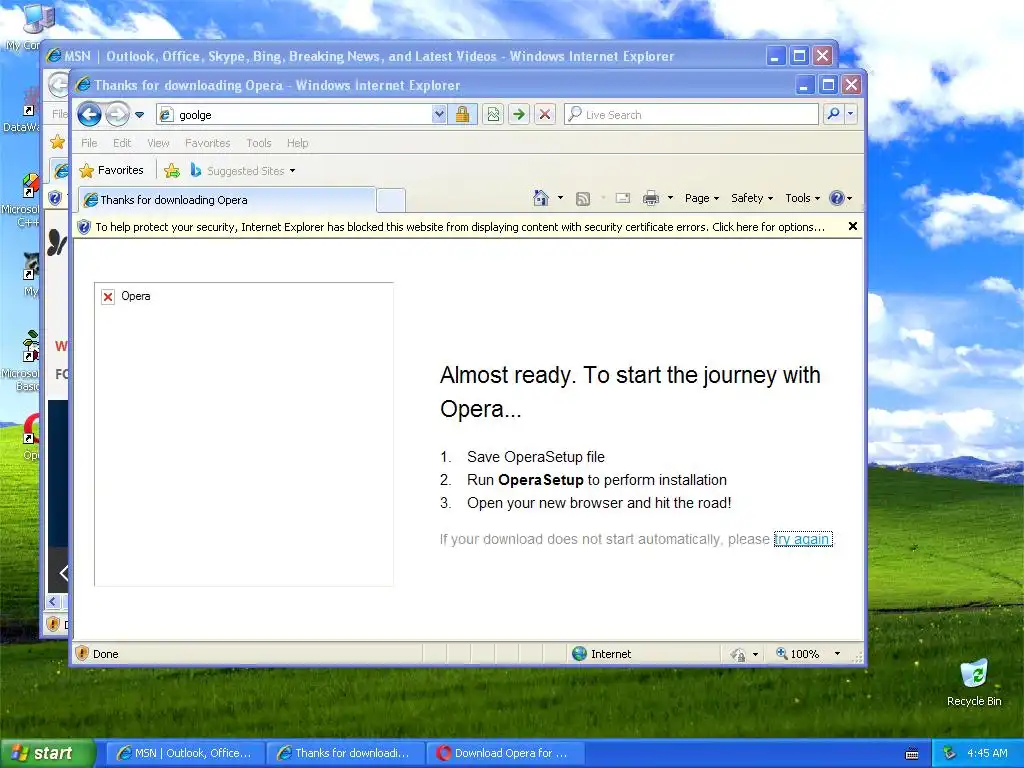
Task: Click the try again link
Action: click(803, 539)
